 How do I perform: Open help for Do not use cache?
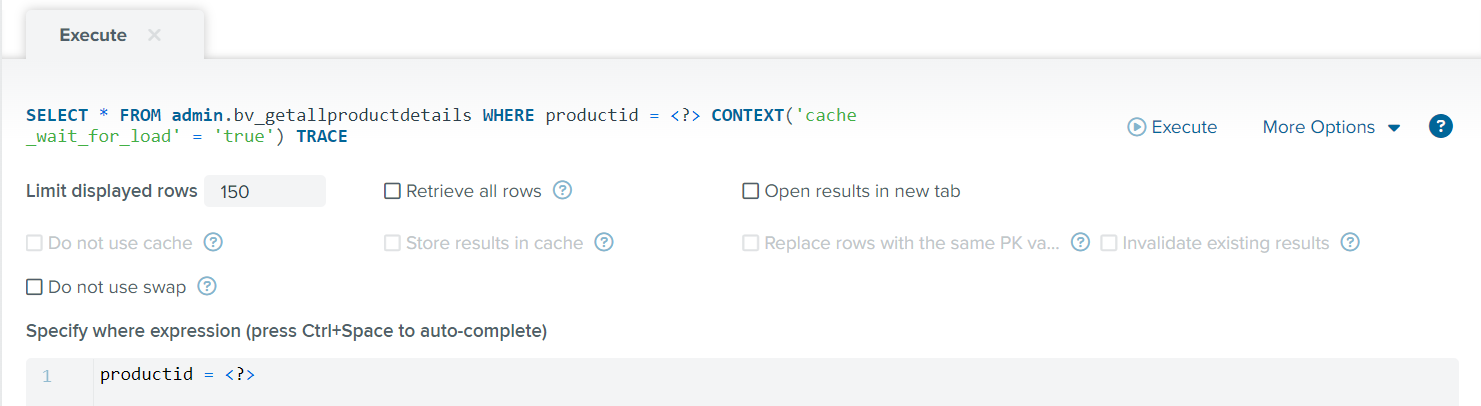coord(213,242)
